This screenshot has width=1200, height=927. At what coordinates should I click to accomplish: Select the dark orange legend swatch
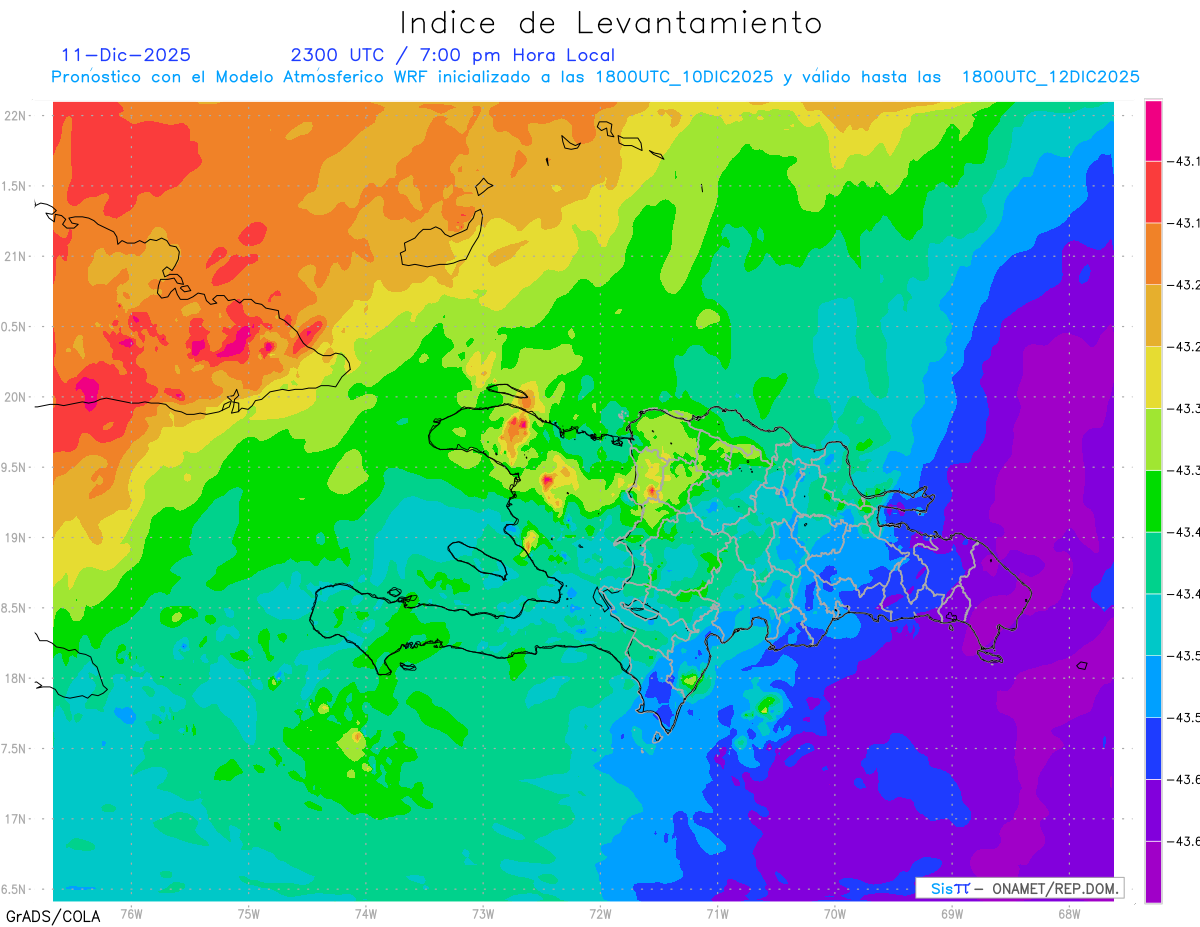click(x=1153, y=253)
